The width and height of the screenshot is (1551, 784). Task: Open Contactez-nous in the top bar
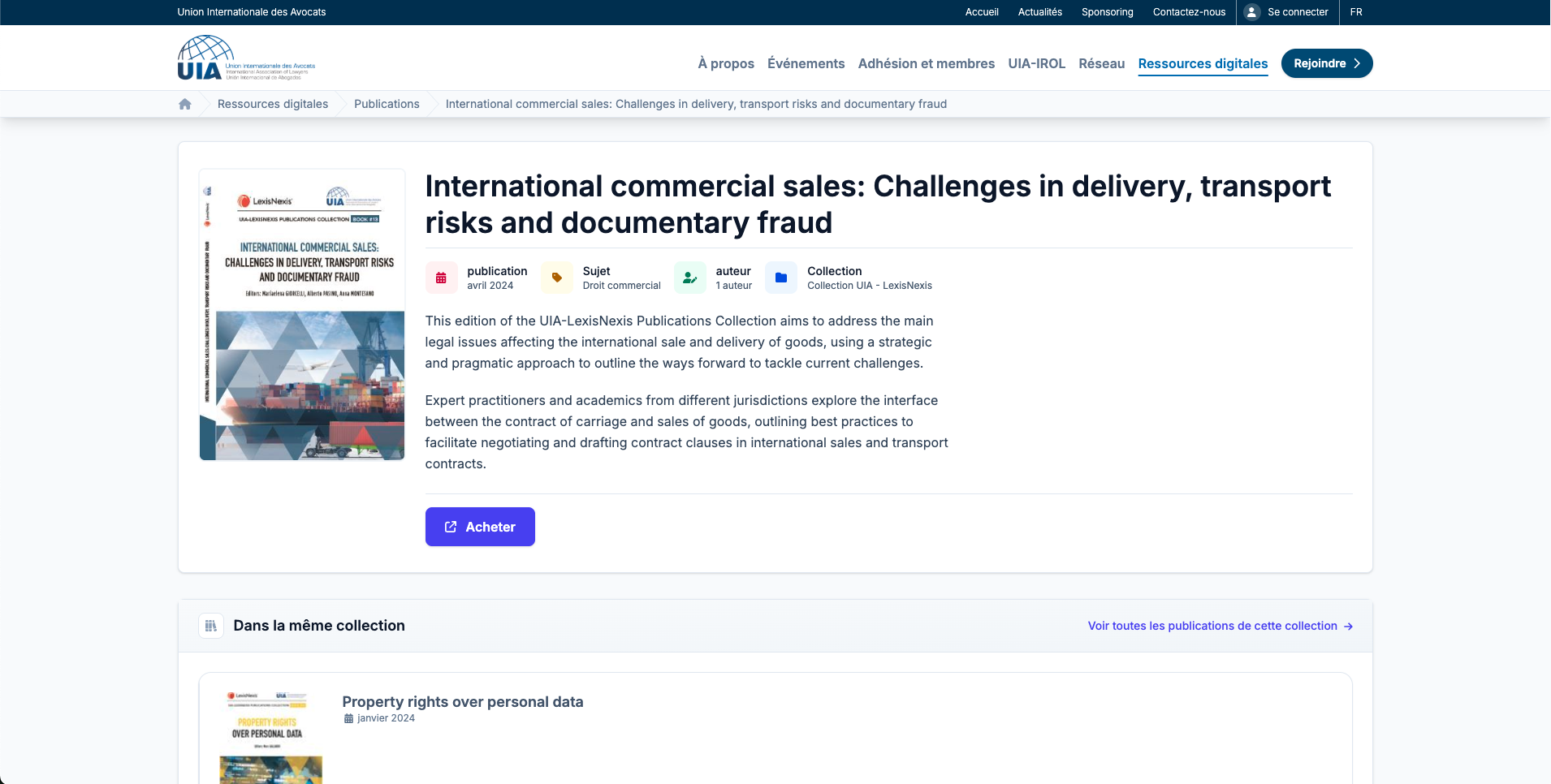click(x=1189, y=12)
